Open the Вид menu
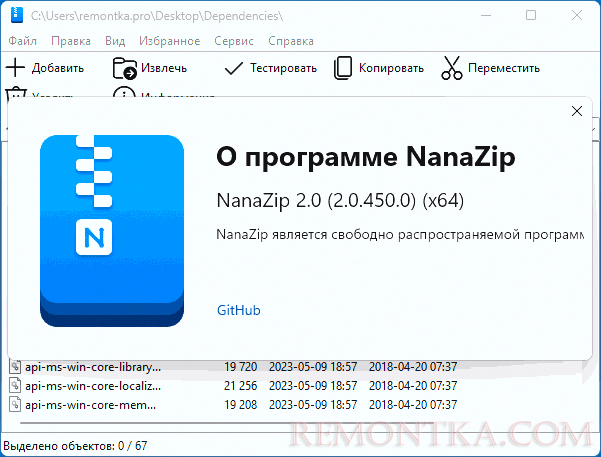 (x=115, y=41)
